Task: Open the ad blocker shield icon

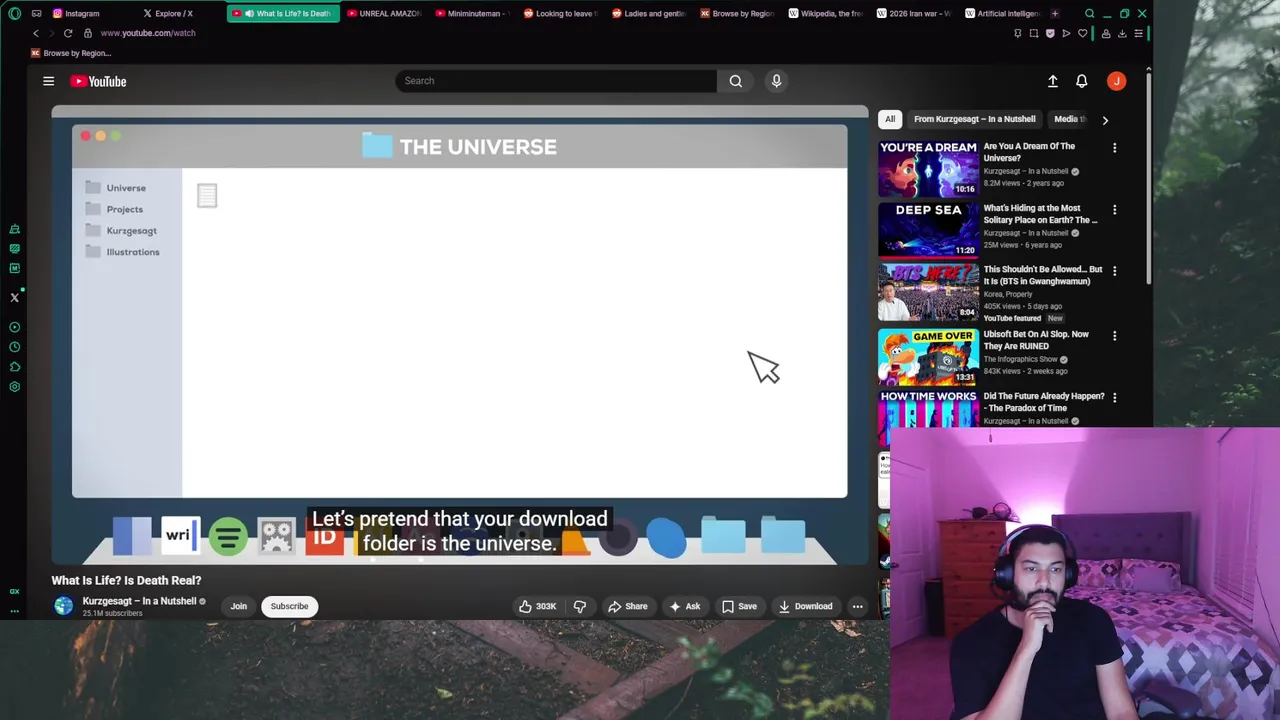Action: [1050, 33]
